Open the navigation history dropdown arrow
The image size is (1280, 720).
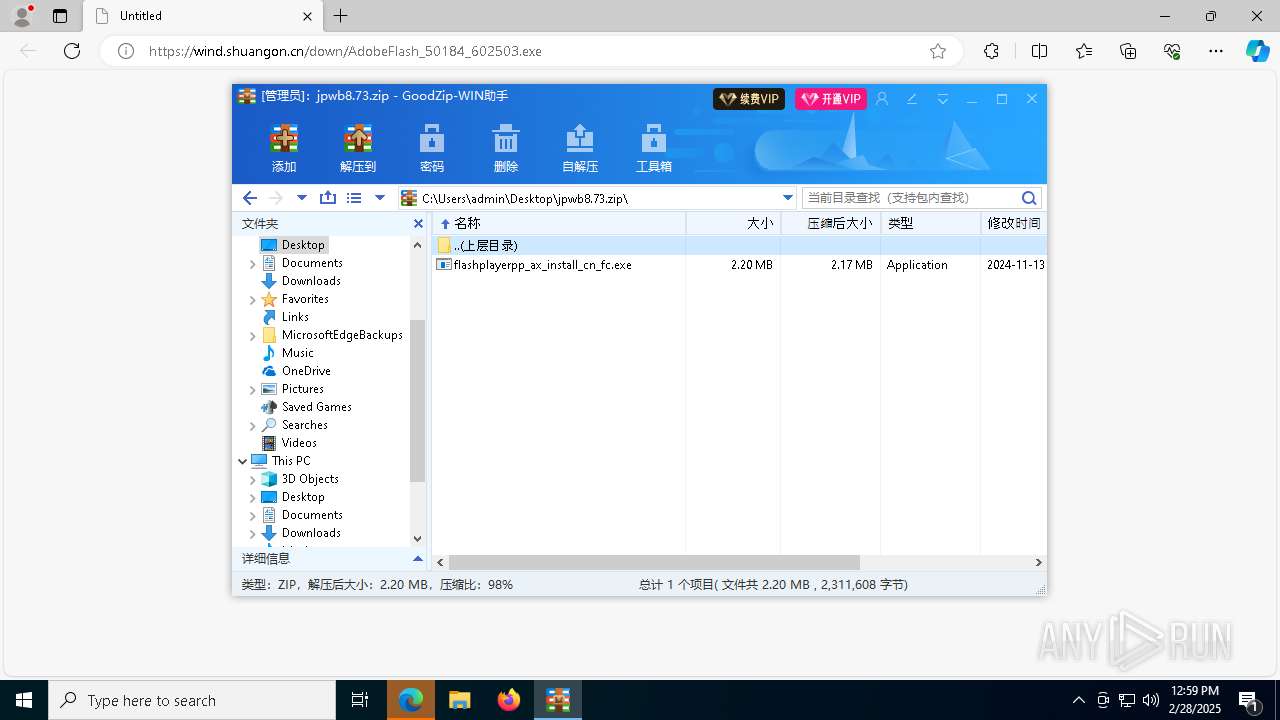coord(301,198)
